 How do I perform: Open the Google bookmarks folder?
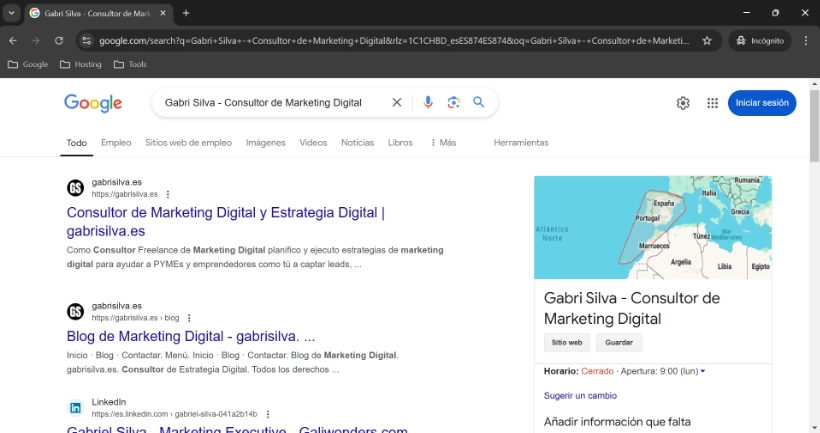pyautogui.click(x=28, y=64)
